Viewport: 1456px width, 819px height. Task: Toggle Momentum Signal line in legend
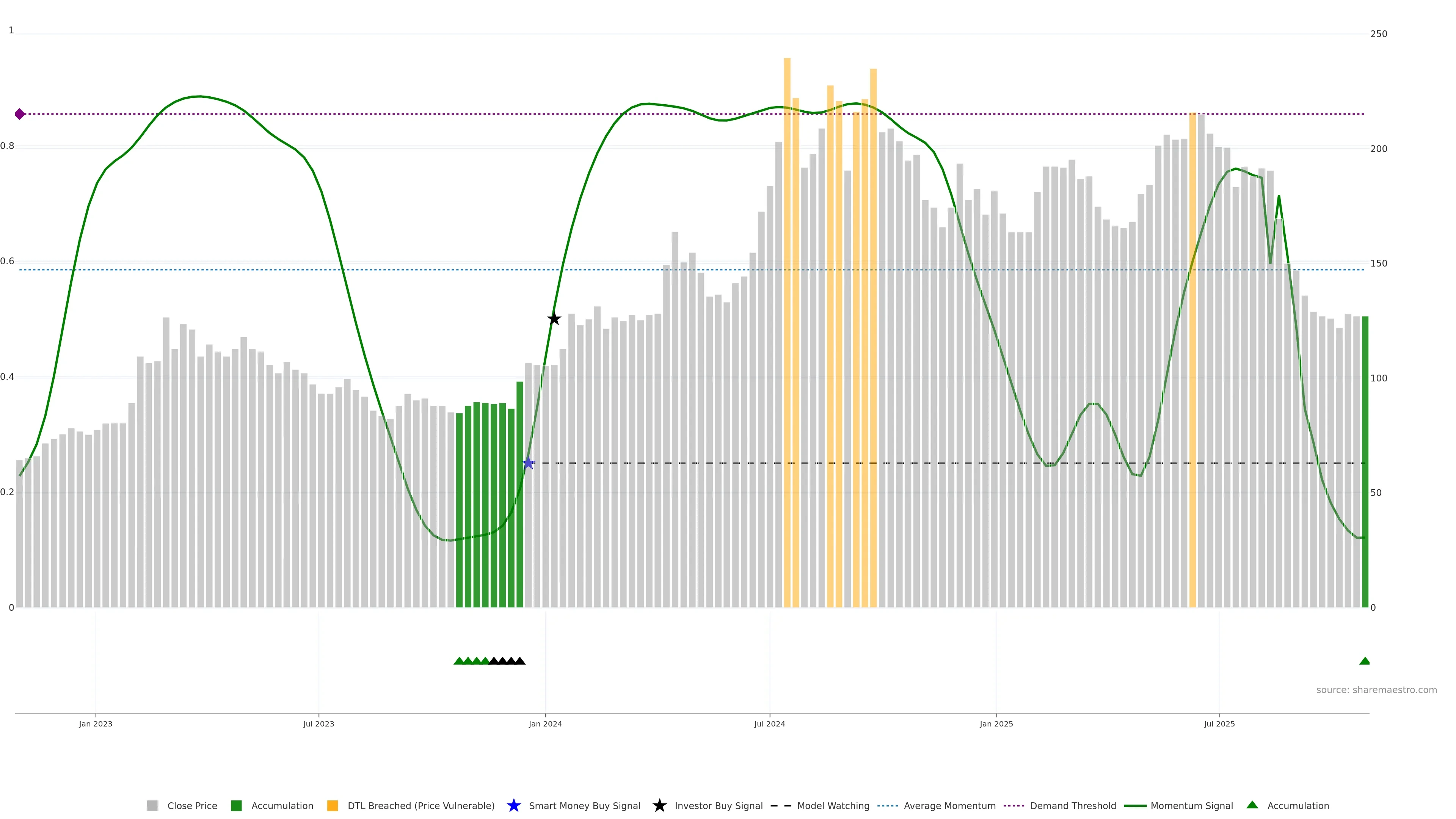[1191, 805]
